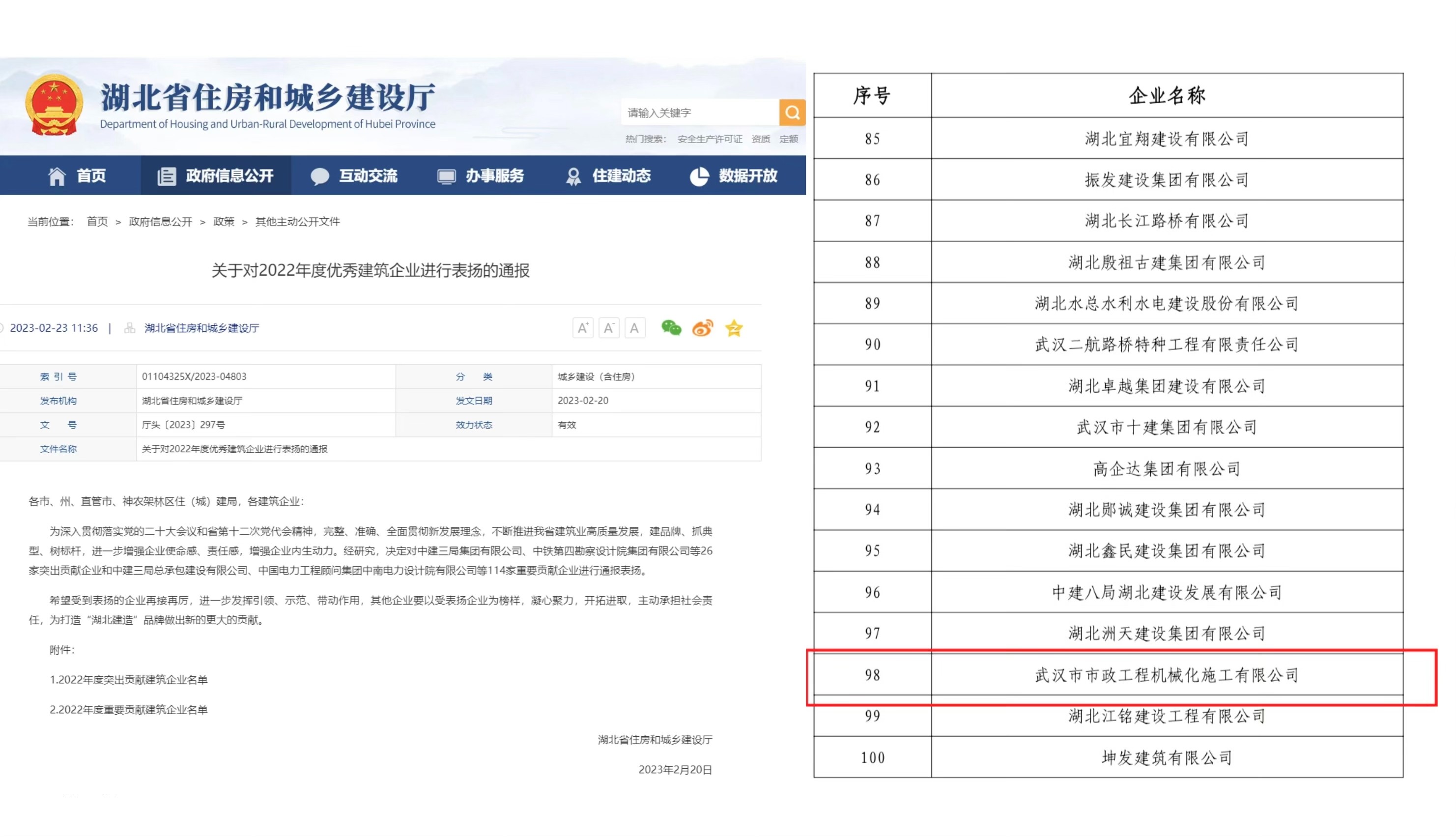Image resolution: width=1456 pixels, height=837 pixels.
Task: Share article via Weibo icon
Action: point(702,328)
